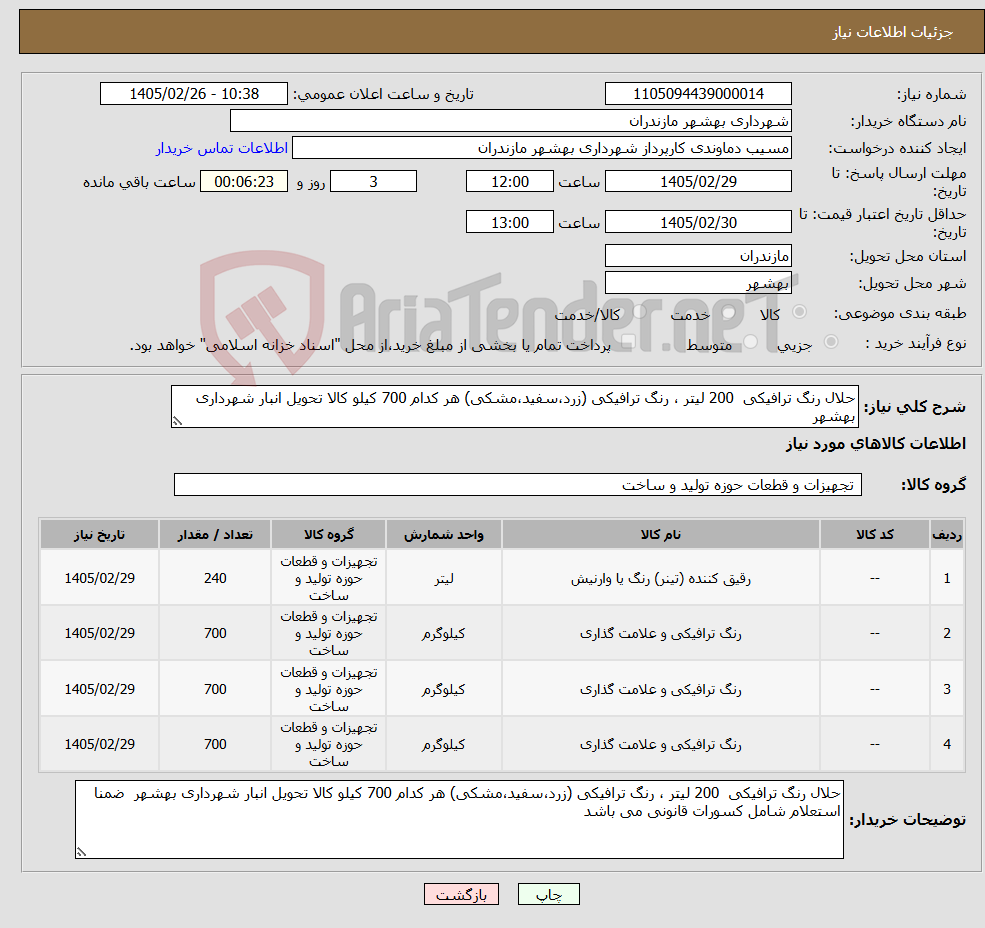985x928 pixels.
Task: Click quantity 240 in row 1
Action: [215, 578]
